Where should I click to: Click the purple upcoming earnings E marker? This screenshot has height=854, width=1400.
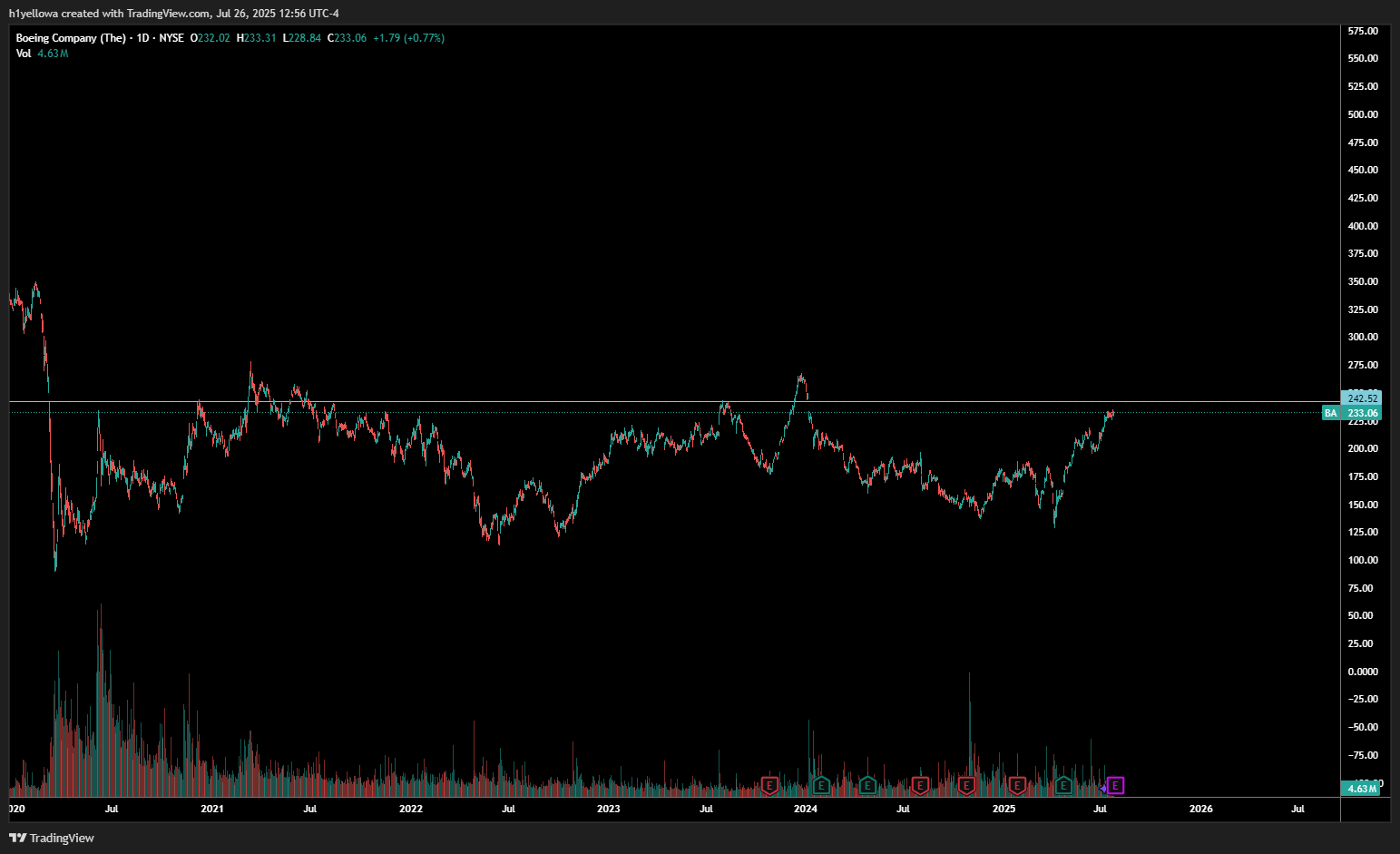tap(1116, 785)
